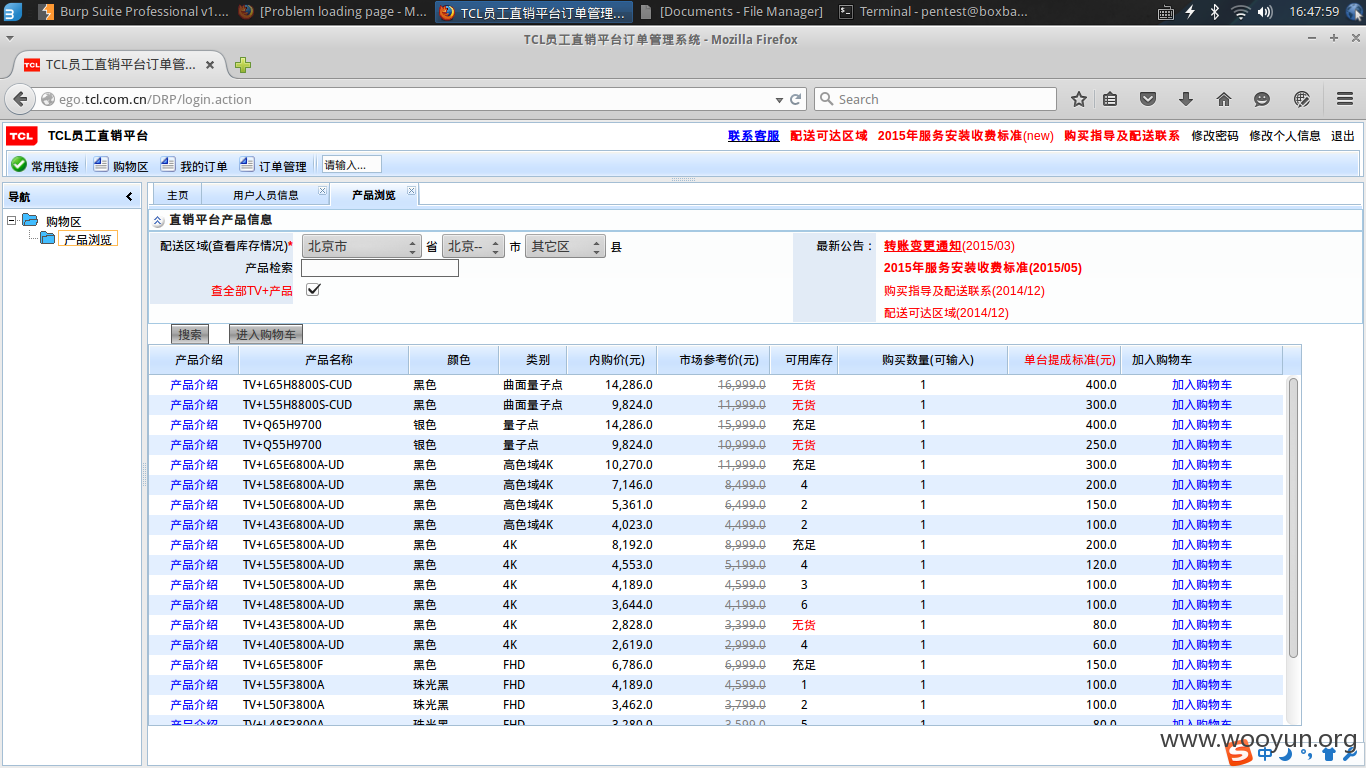
Task: Bookmark this page with the star icon
Action: tap(1079, 99)
